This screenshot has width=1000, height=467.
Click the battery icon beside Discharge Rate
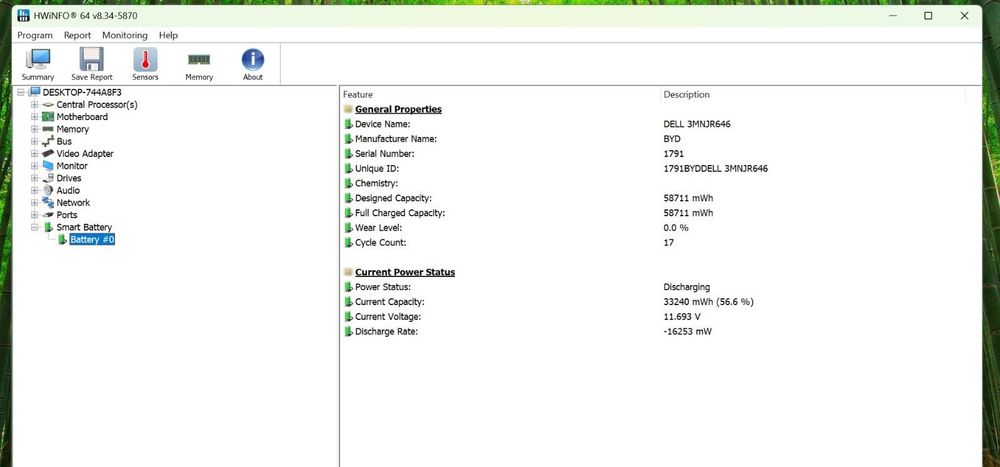[x=348, y=332]
